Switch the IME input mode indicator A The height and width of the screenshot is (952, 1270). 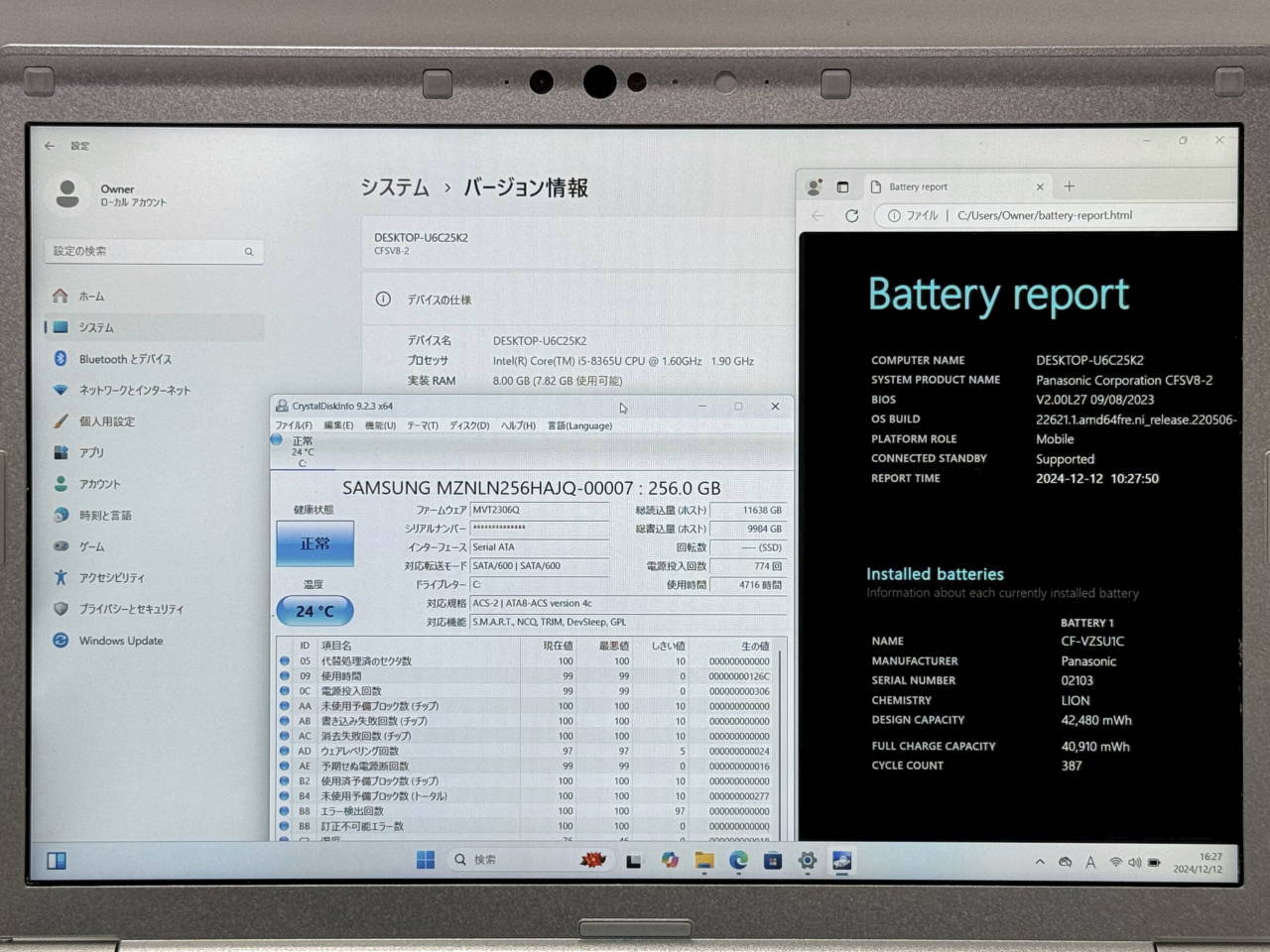(1090, 862)
